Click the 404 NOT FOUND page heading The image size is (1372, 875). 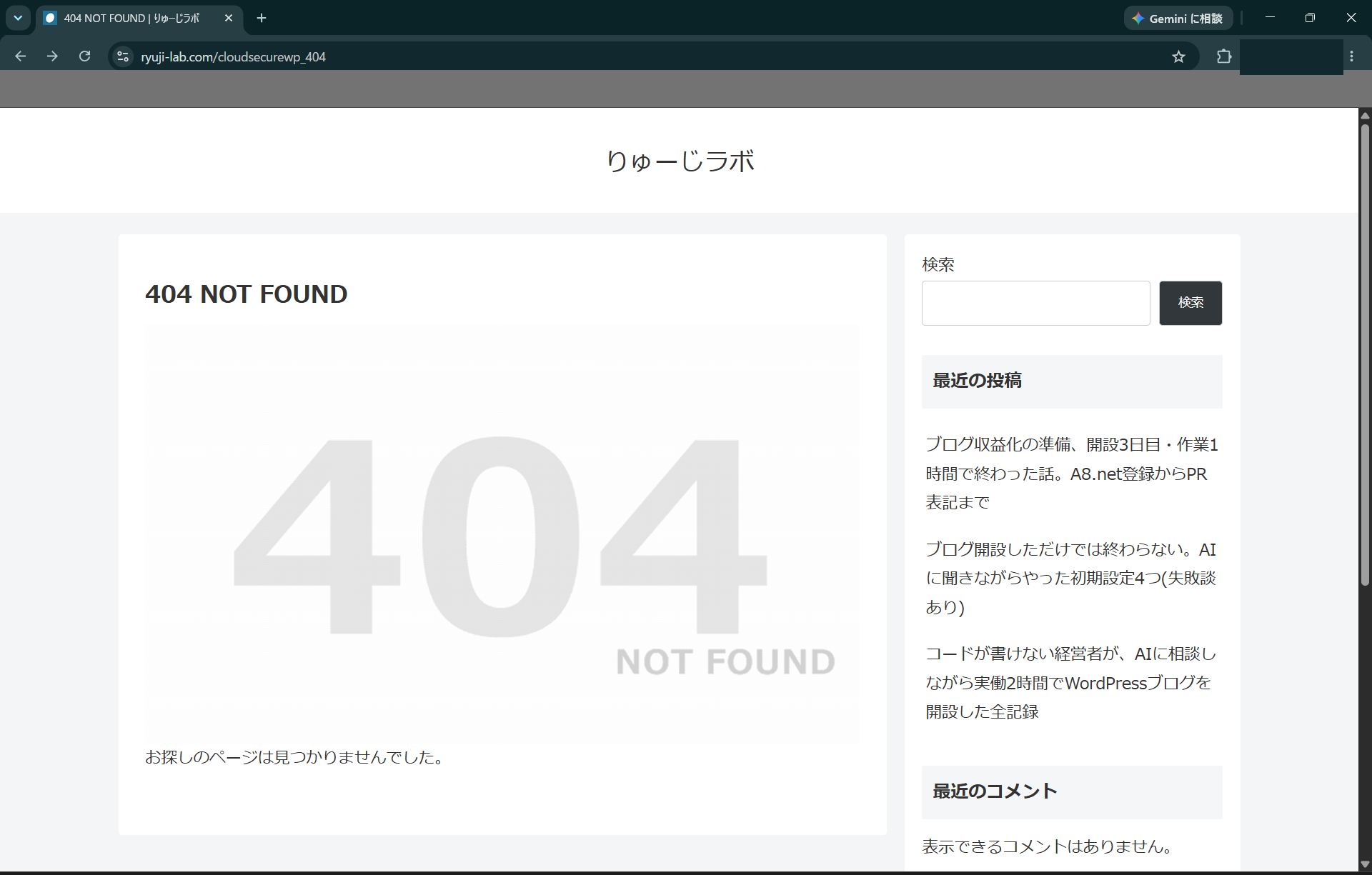tap(247, 294)
